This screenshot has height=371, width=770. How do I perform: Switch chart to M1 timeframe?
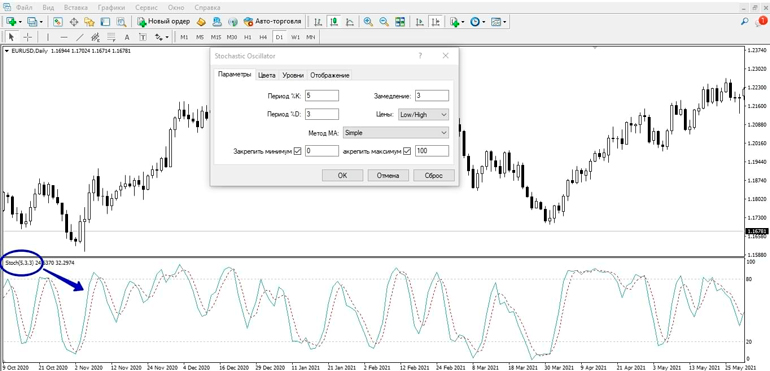[x=184, y=37]
